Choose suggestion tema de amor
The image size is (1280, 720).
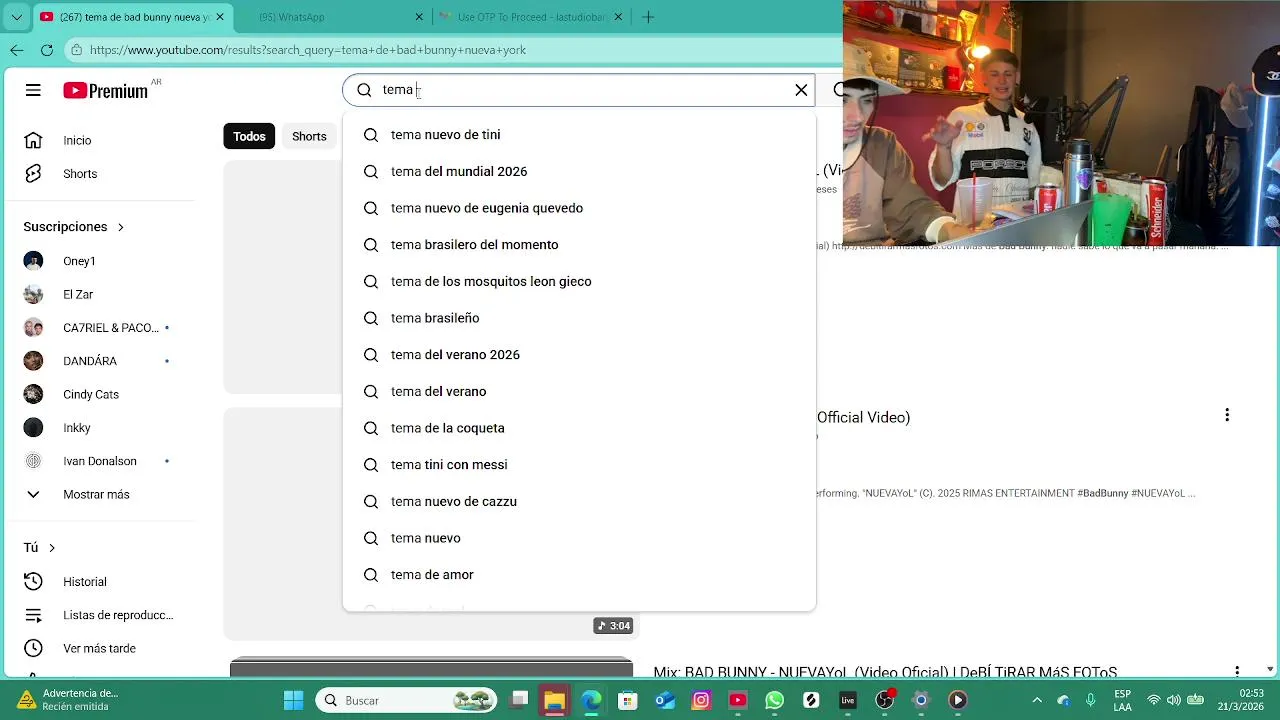tap(579, 575)
